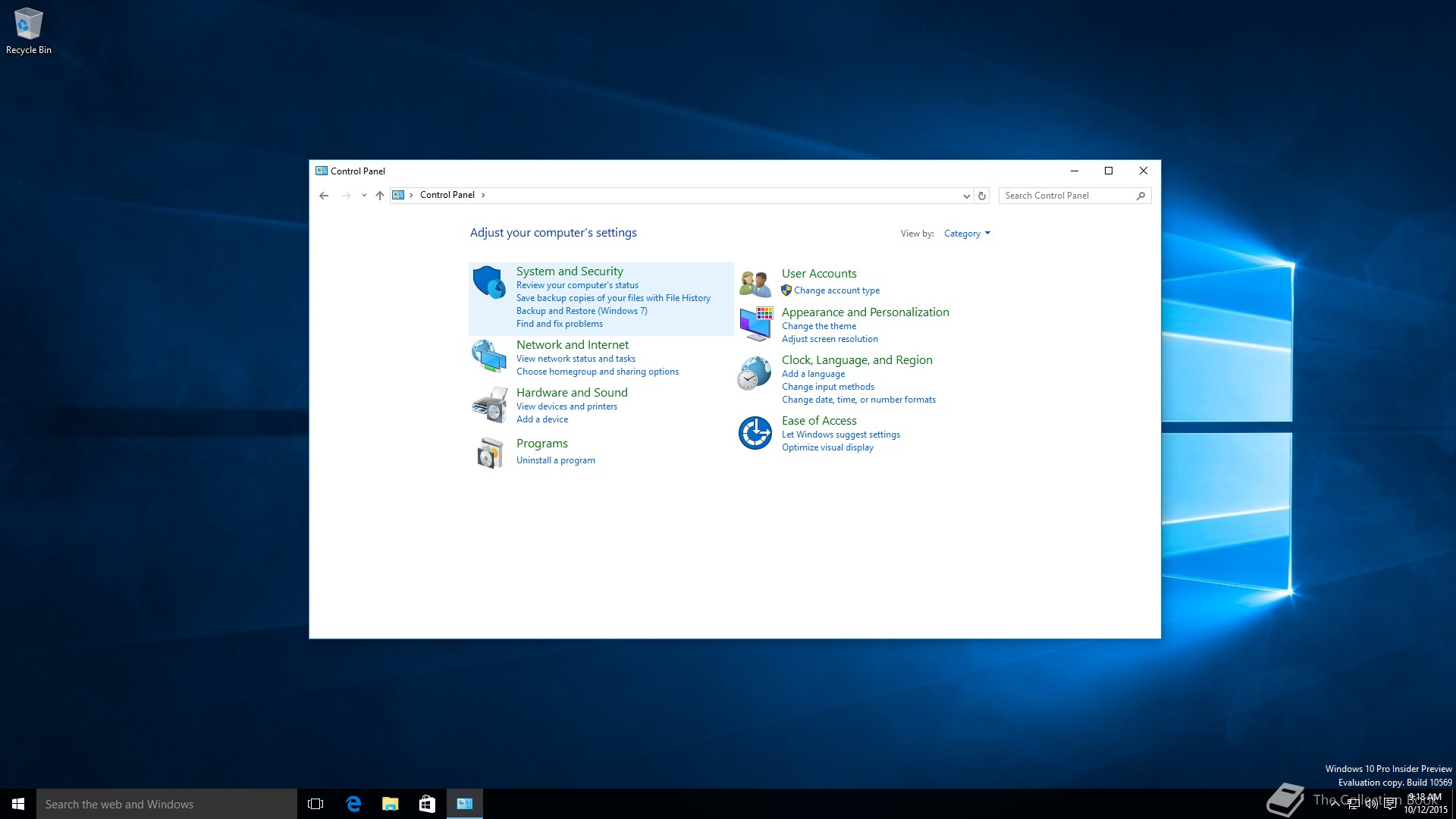Open the Store from the taskbar

pos(427,804)
